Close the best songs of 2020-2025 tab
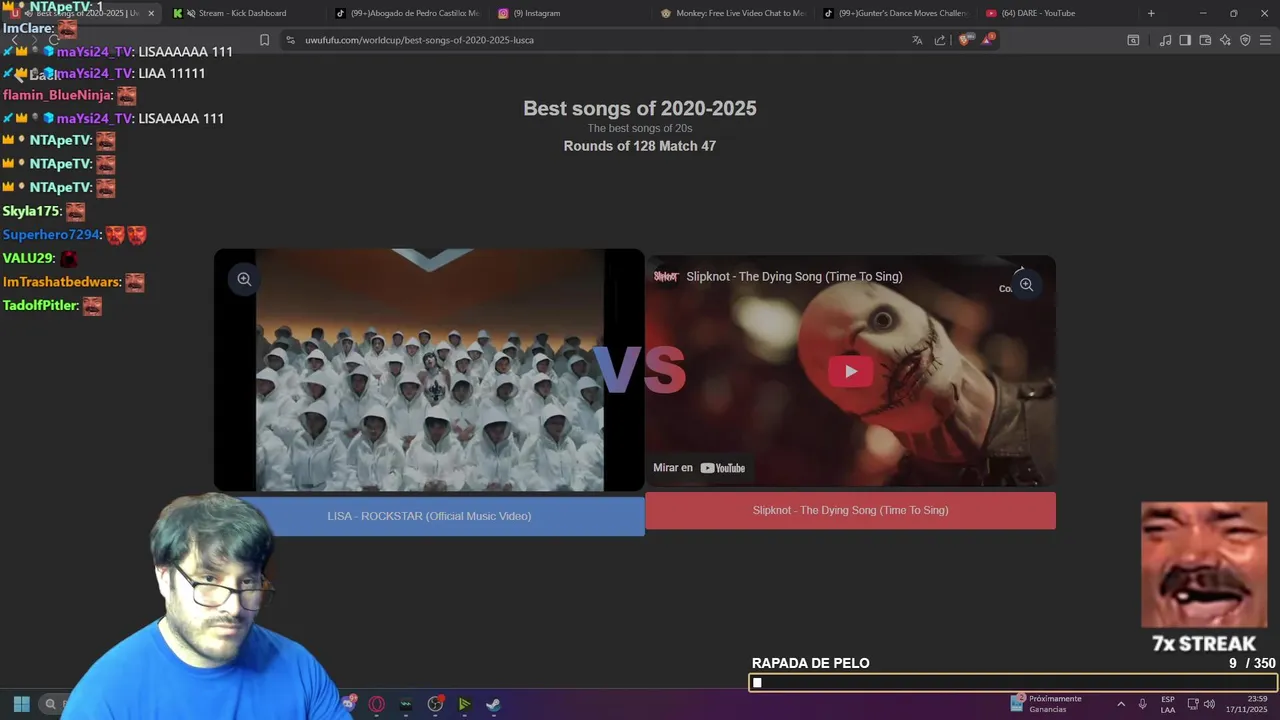Screen dimensions: 1280x720 coord(151,13)
